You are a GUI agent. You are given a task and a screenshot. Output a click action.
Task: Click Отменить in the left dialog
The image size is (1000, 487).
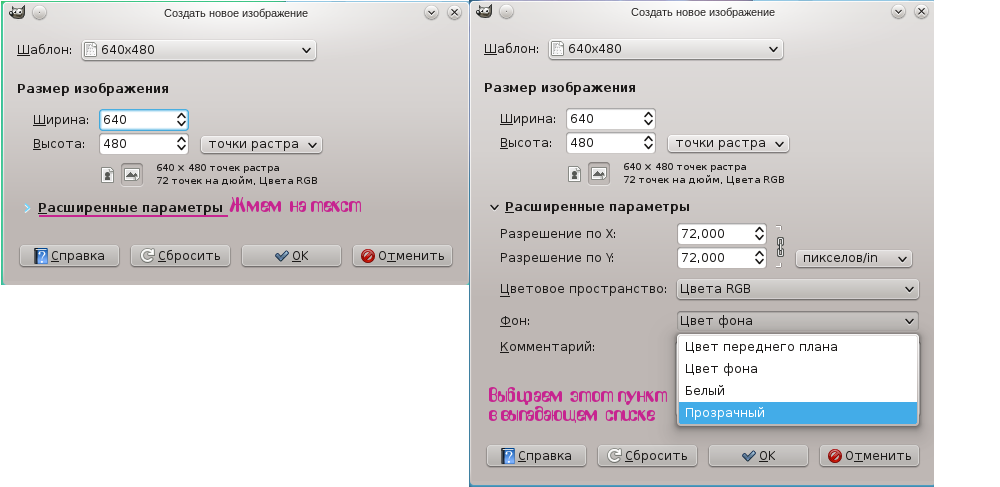pos(402,256)
